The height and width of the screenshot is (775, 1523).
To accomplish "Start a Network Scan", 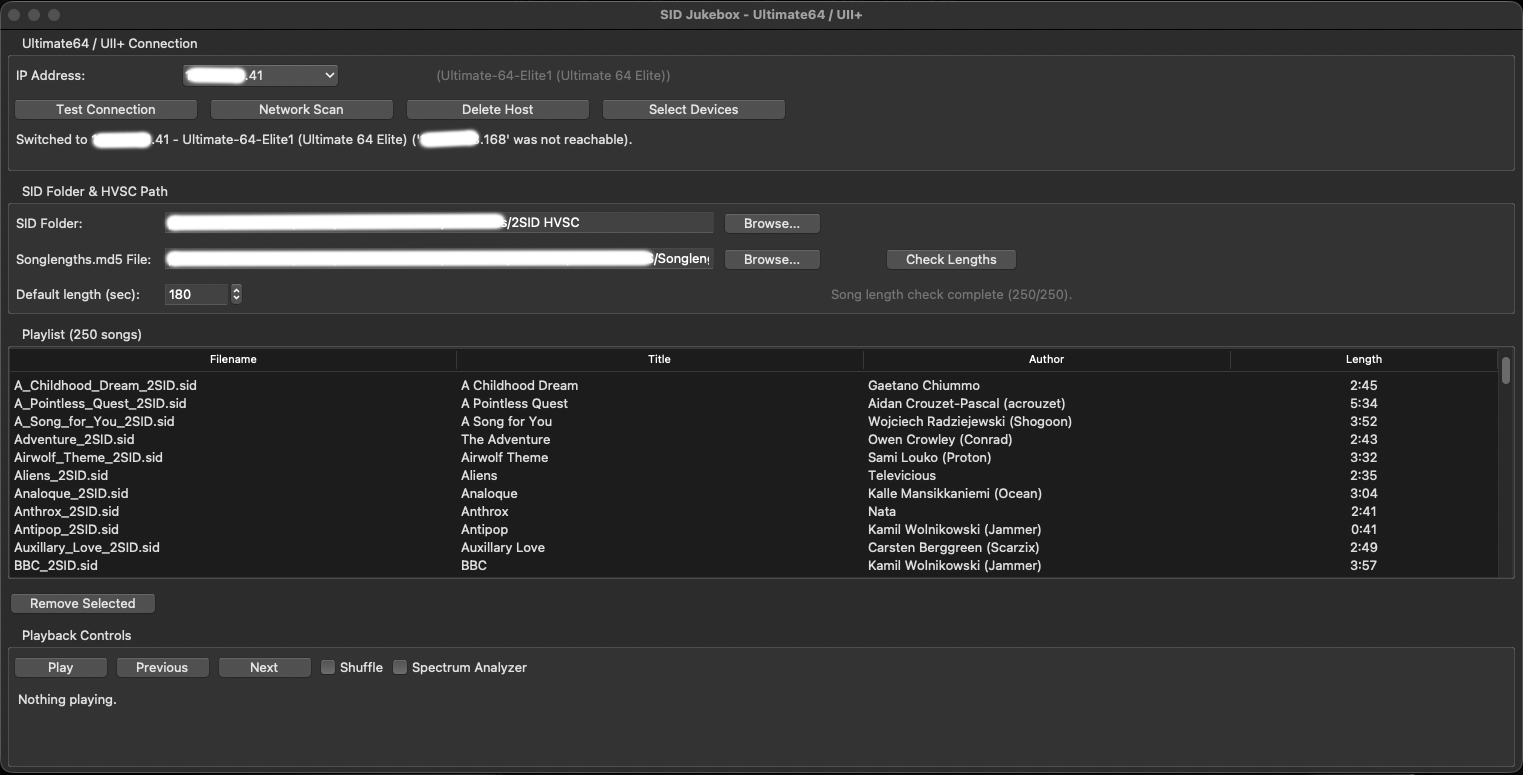I will coord(301,109).
